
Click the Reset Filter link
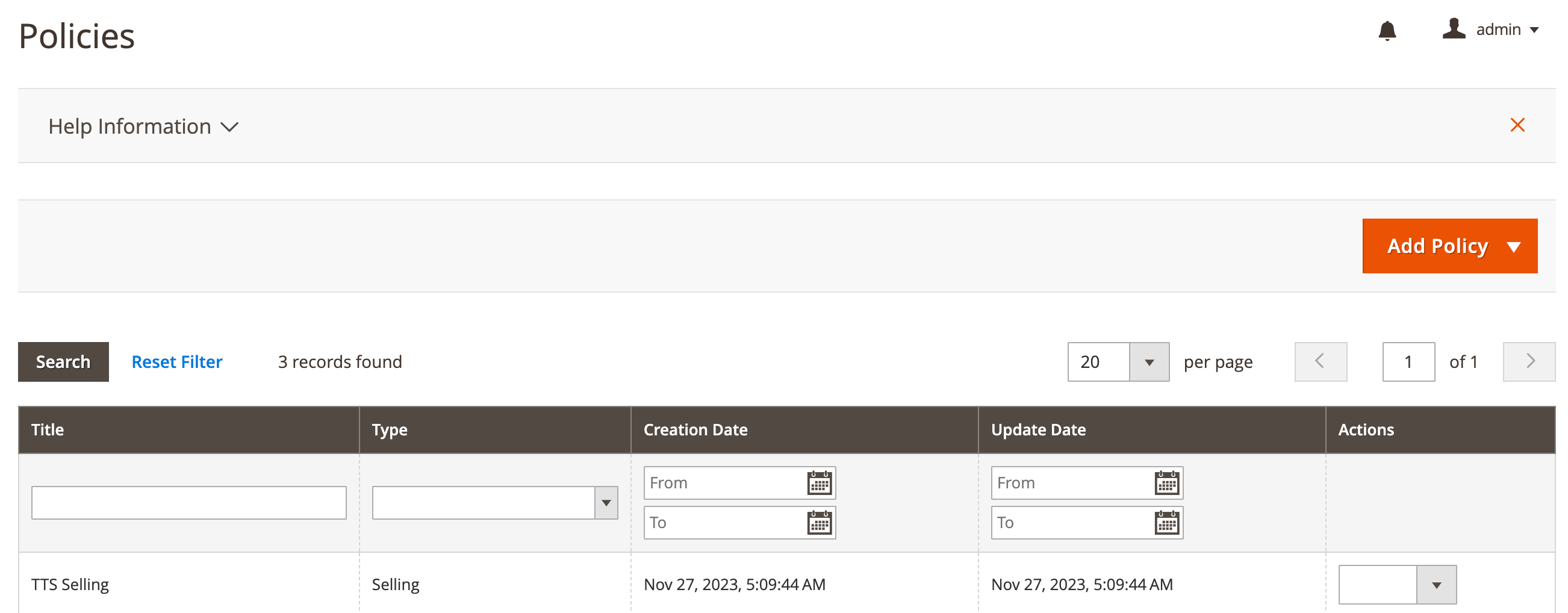(x=176, y=362)
